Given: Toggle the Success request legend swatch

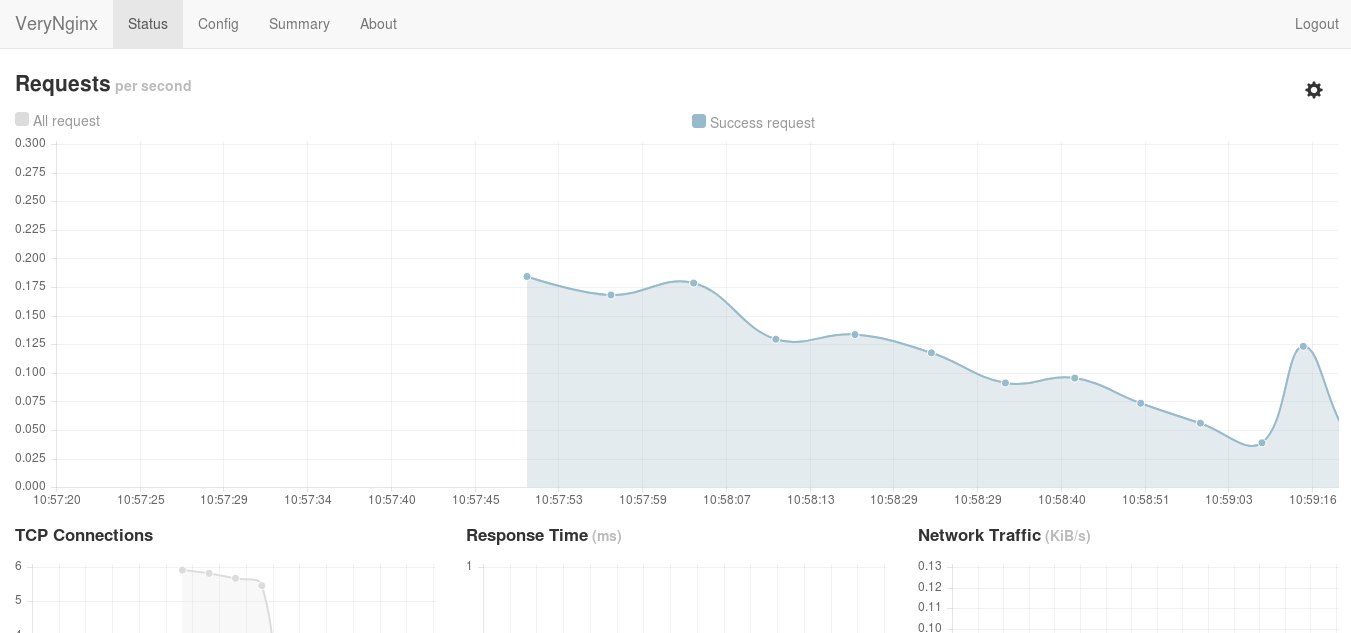Looking at the screenshot, I should point(699,121).
